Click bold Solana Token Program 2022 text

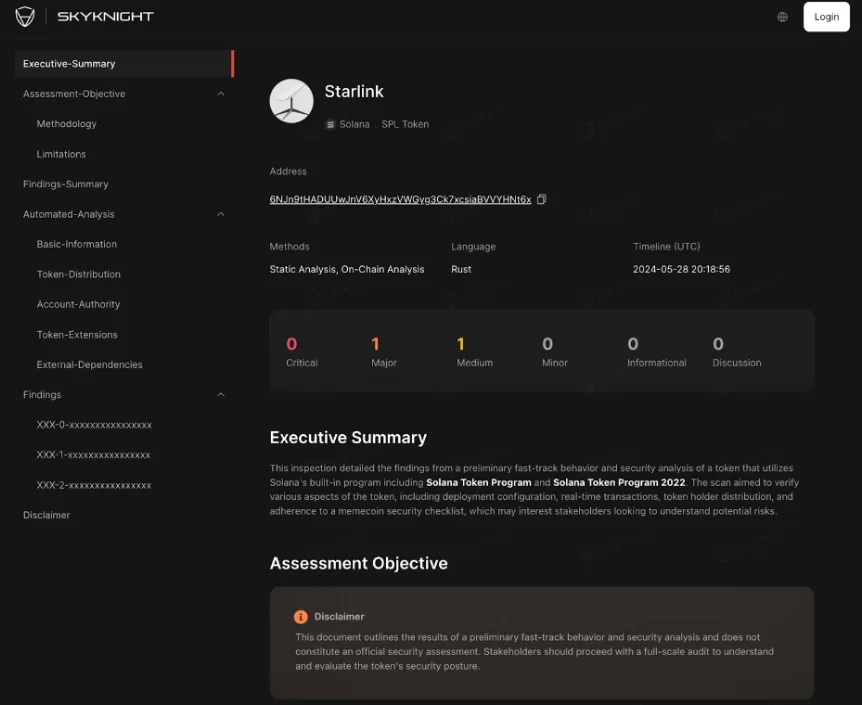(x=619, y=482)
